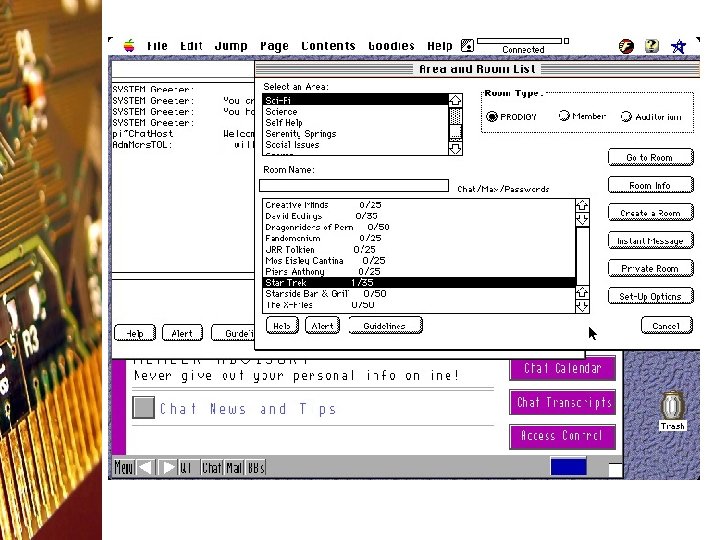This screenshot has height=540, width=720.
Task: Click down arrow of area list scrollbar
Action: pyautogui.click(x=455, y=149)
